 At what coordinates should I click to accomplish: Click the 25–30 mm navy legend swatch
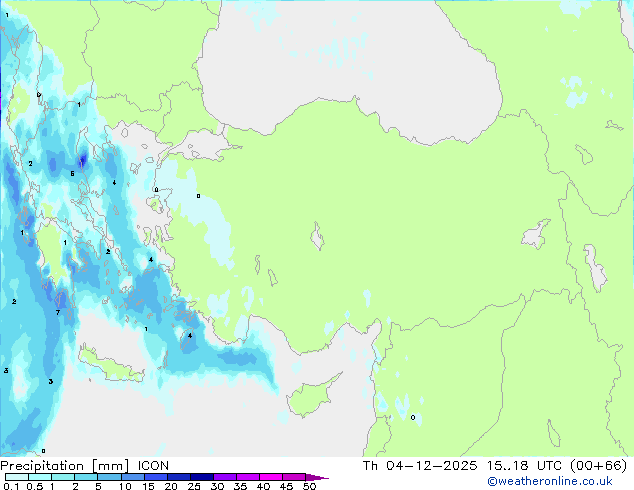pyautogui.click(x=202, y=477)
